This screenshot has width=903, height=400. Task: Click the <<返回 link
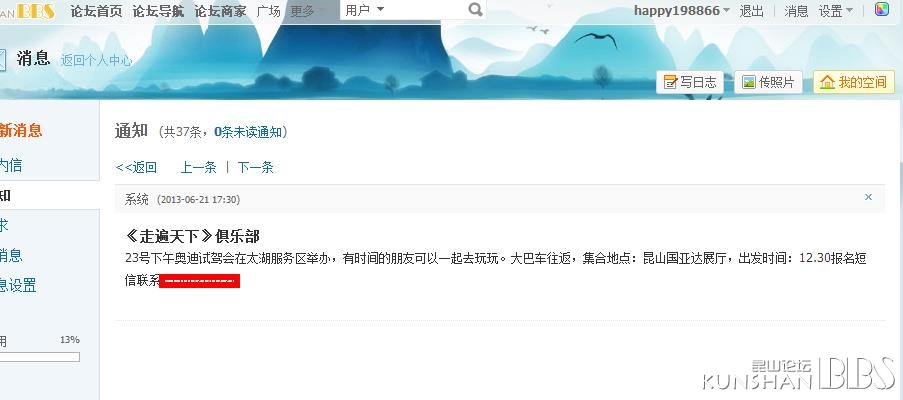136,167
